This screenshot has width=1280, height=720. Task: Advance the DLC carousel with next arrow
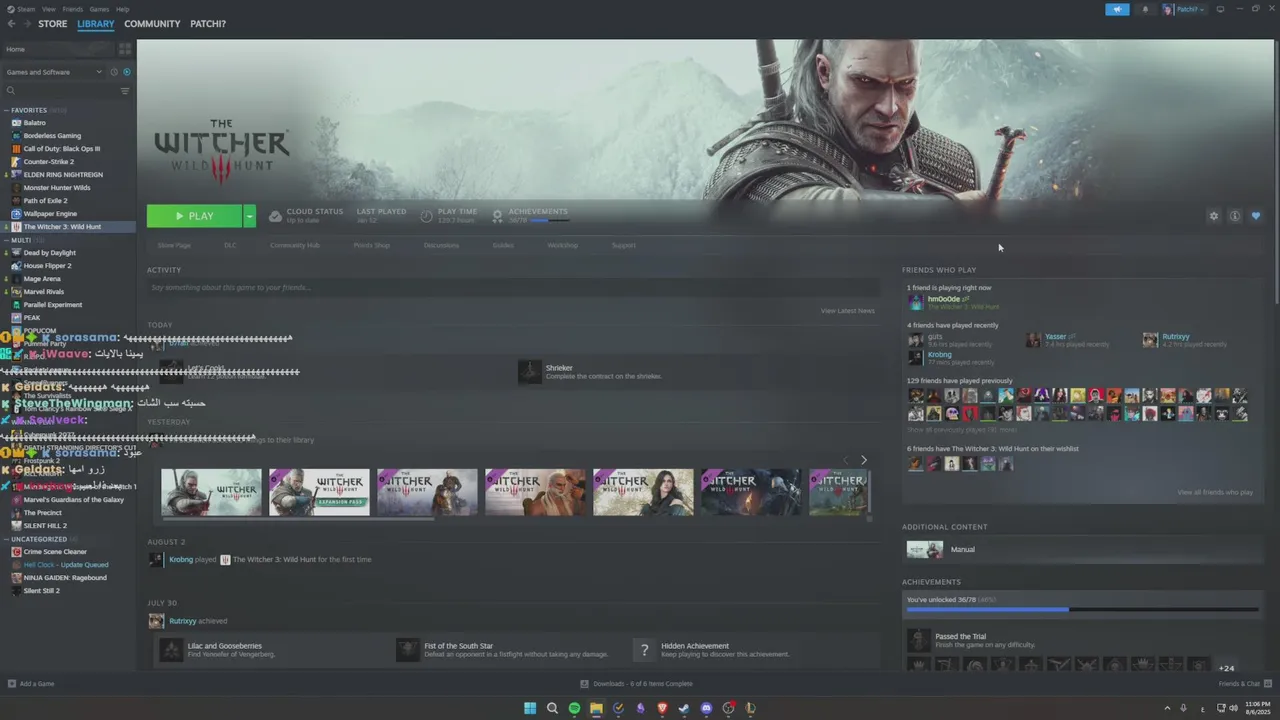[x=864, y=460]
